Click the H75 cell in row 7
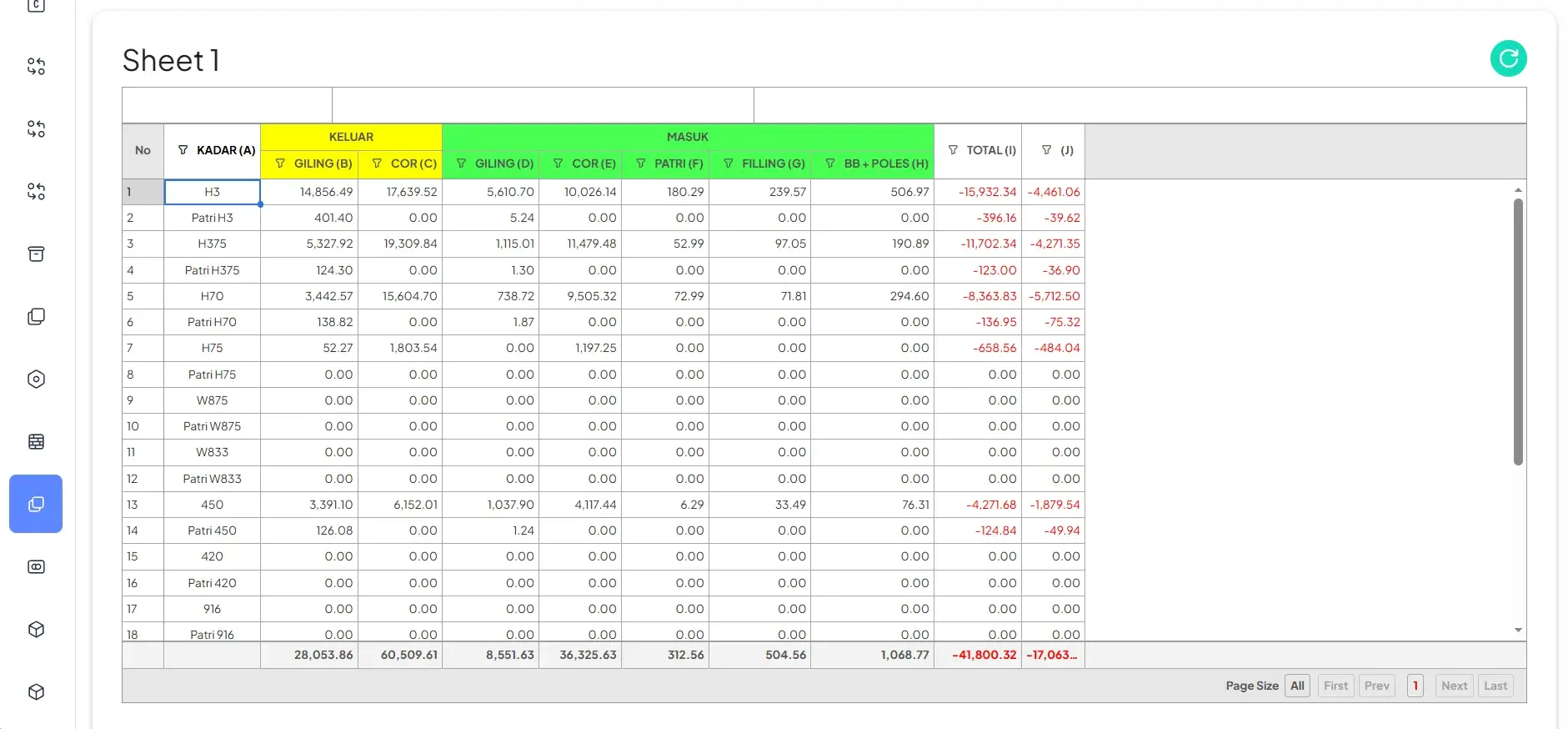Viewport: 1568px width, 729px height. 213,348
